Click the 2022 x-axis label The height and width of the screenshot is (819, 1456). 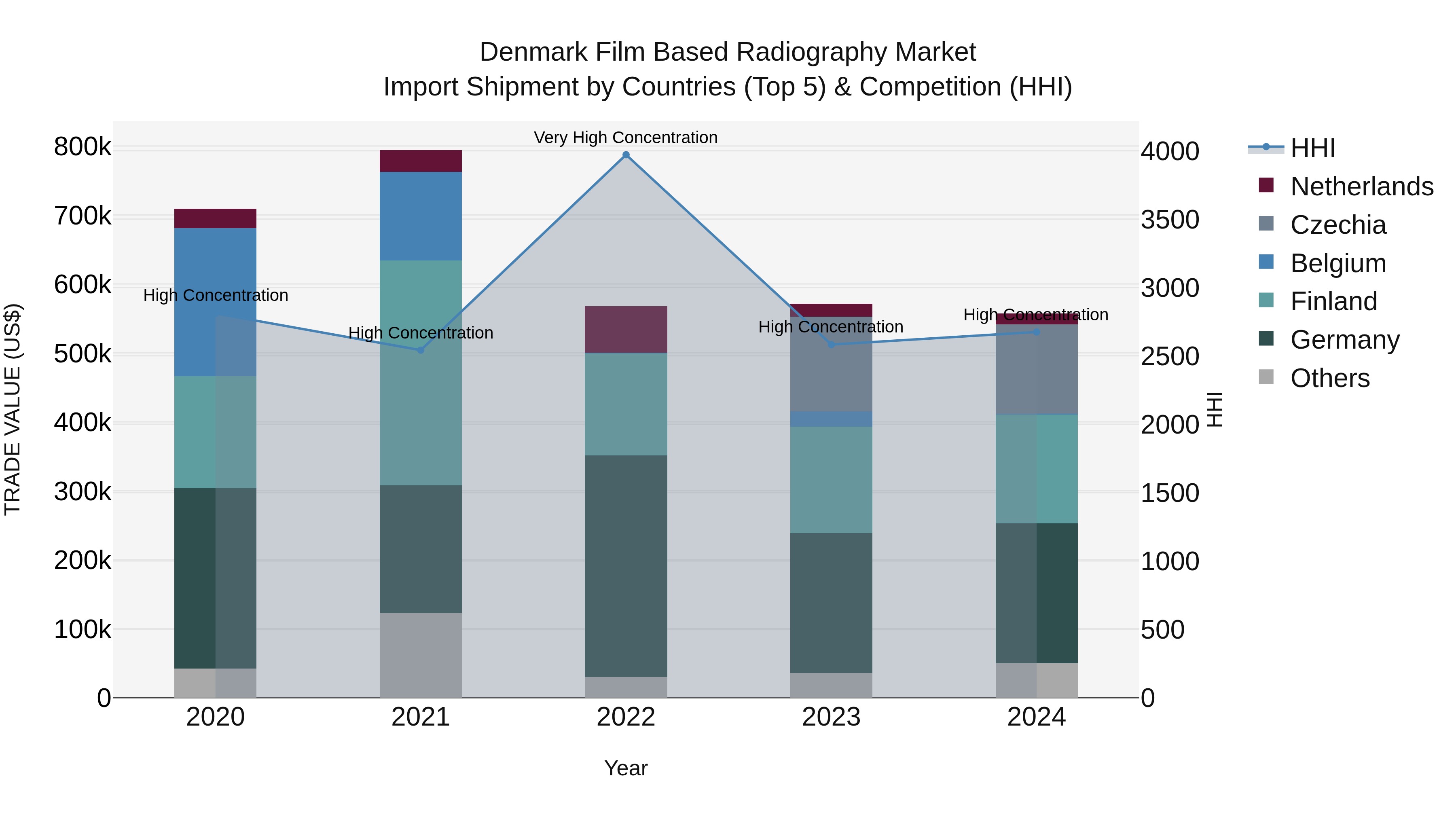point(626,717)
